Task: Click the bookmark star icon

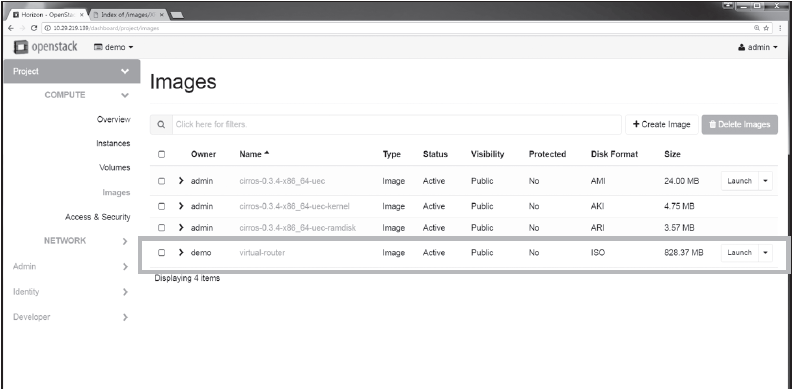Action: pyautogui.click(x=766, y=28)
